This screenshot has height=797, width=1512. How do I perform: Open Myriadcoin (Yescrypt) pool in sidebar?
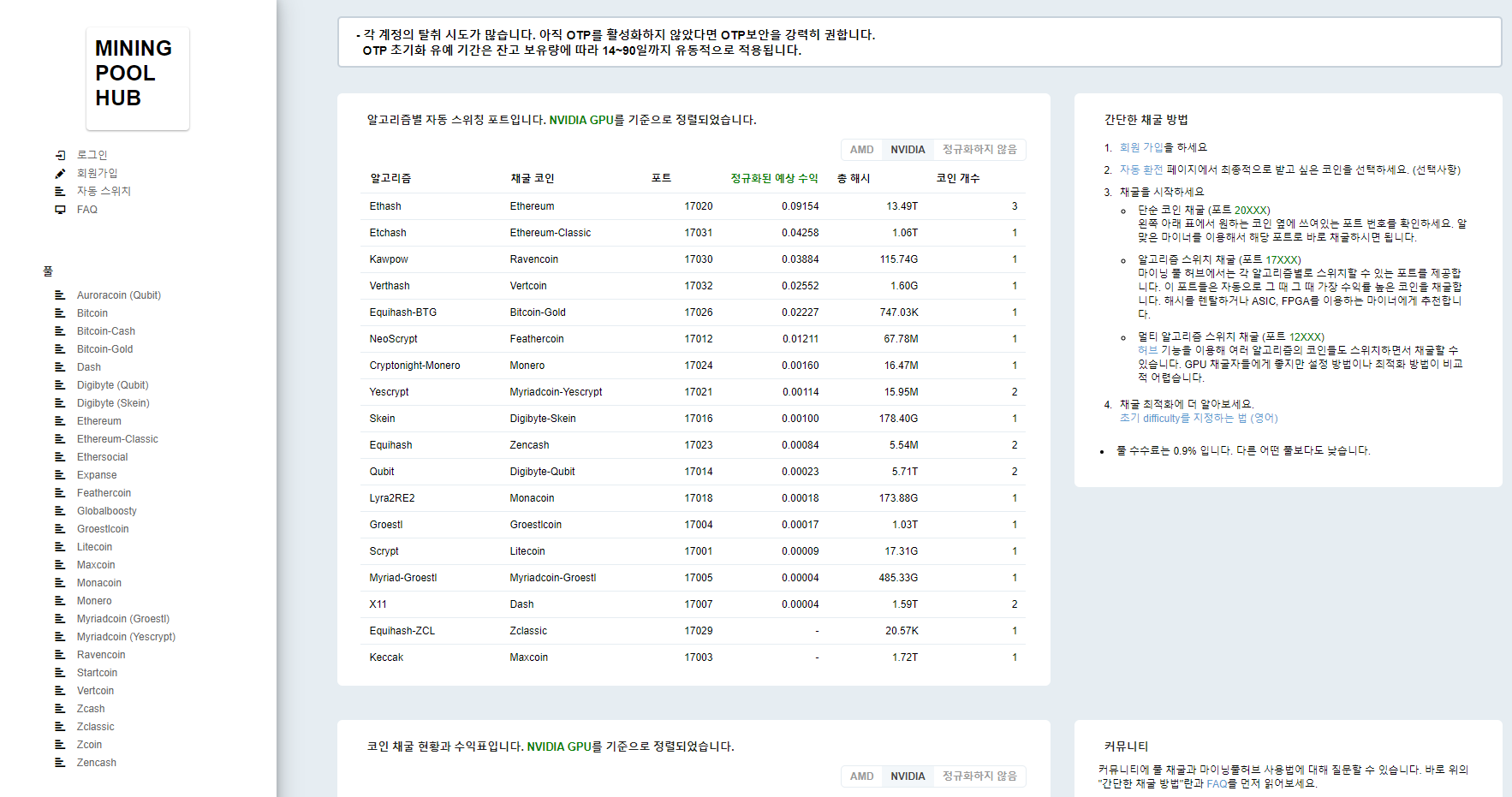(126, 637)
